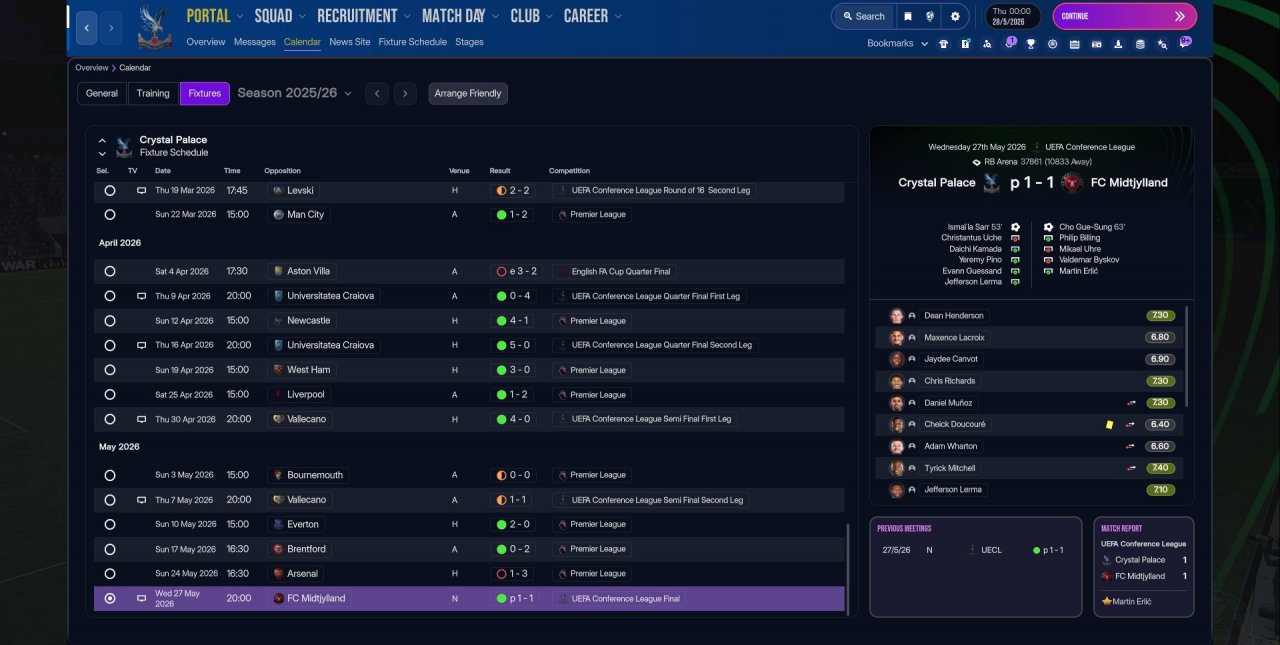This screenshot has height=645, width=1280.
Task: Click the CONTINUE button
Action: [x=1124, y=16]
